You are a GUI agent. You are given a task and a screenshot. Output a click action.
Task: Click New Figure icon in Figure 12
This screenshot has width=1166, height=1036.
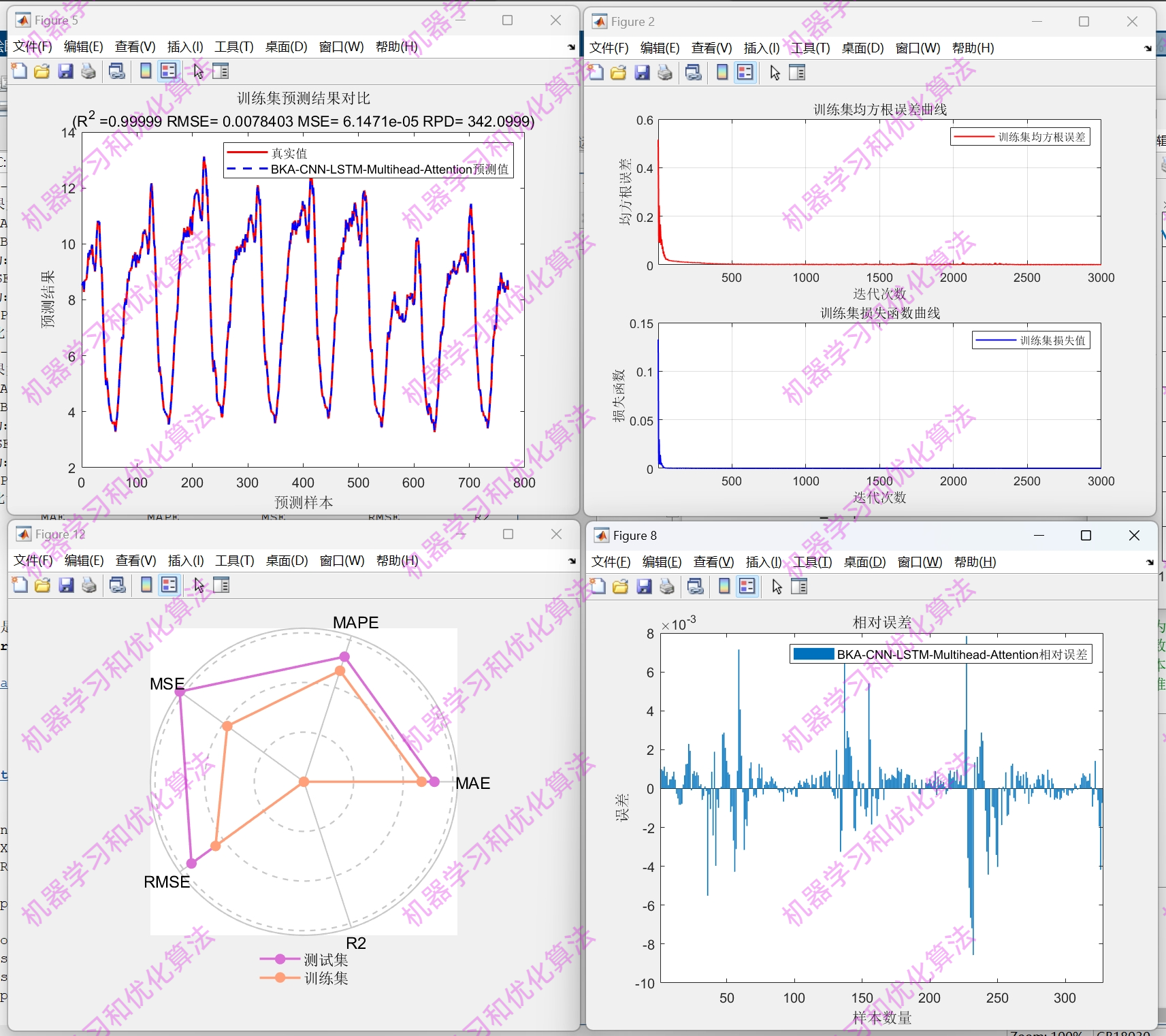(x=20, y=585)
